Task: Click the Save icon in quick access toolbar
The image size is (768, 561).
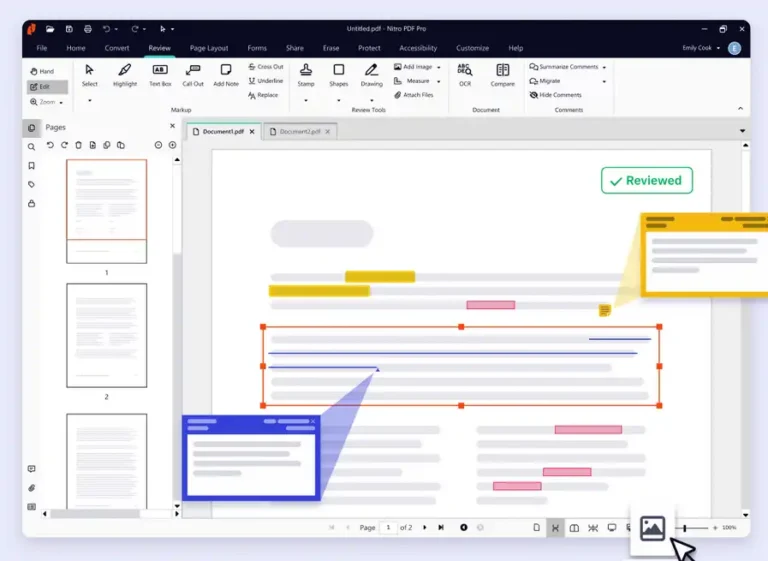Action: point(69,29)
